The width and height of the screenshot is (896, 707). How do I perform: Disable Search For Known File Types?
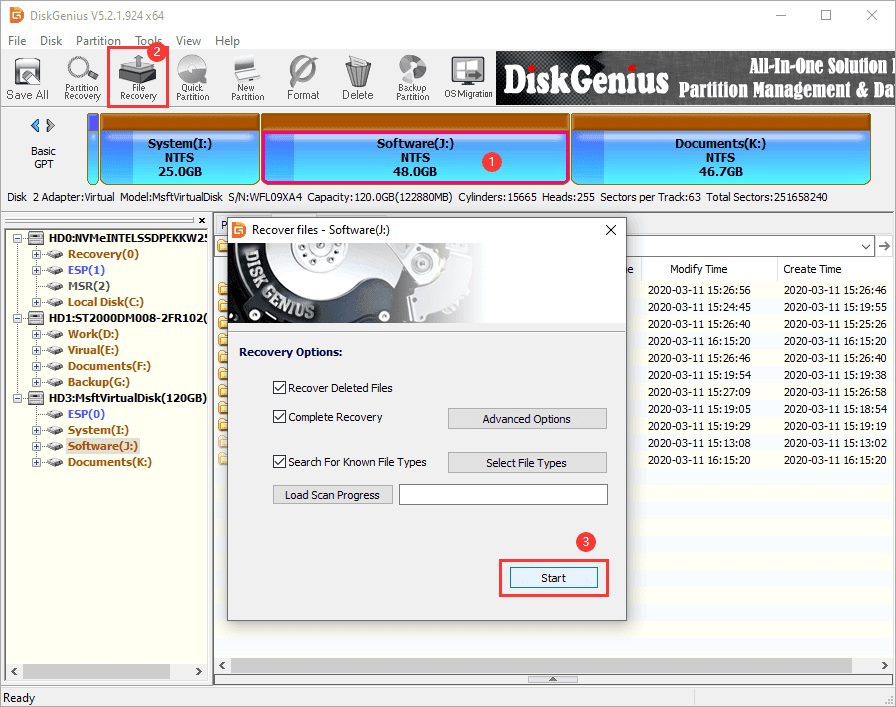(280, 462)
